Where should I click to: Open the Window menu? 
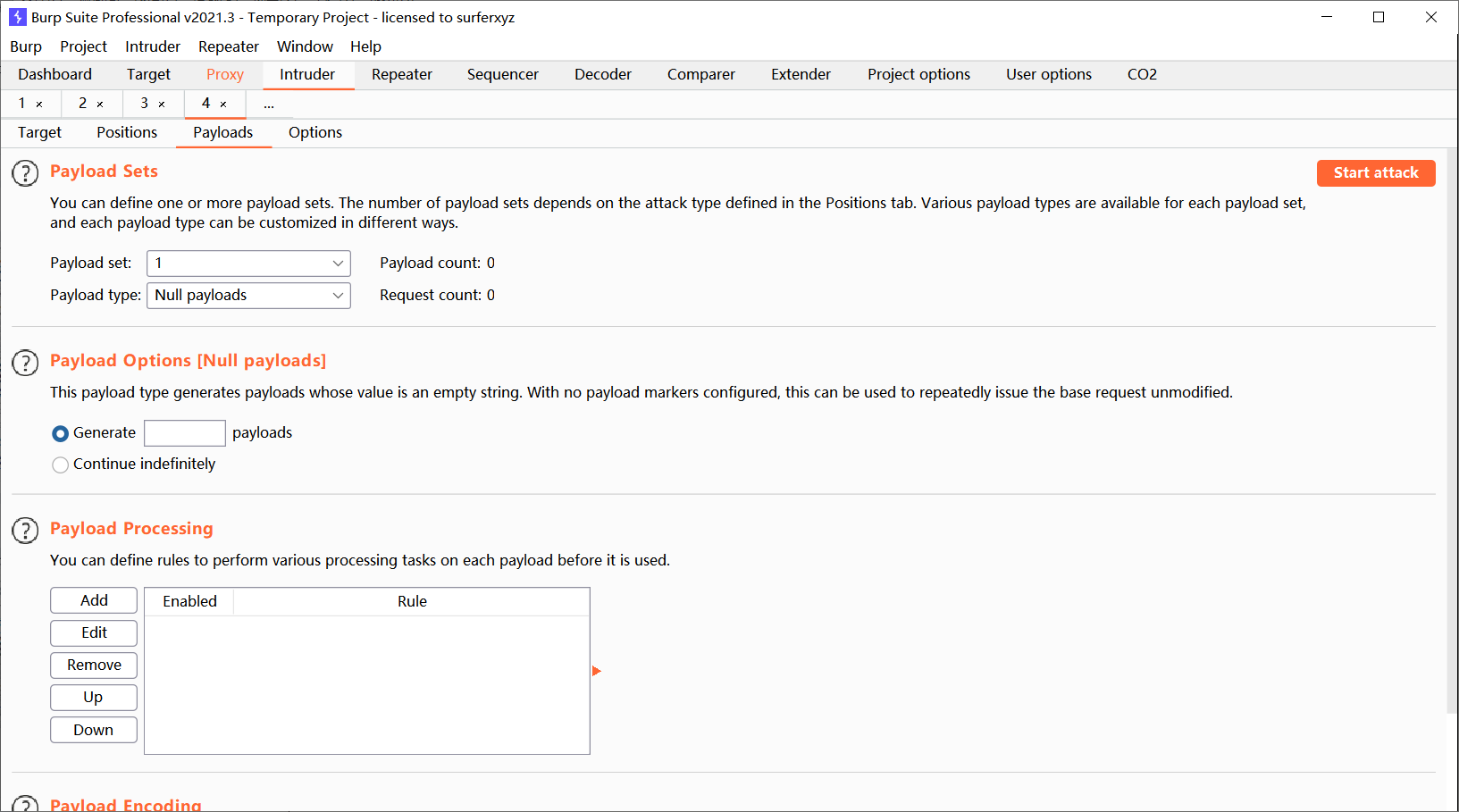pyautogui.click(x=305, y=46)
